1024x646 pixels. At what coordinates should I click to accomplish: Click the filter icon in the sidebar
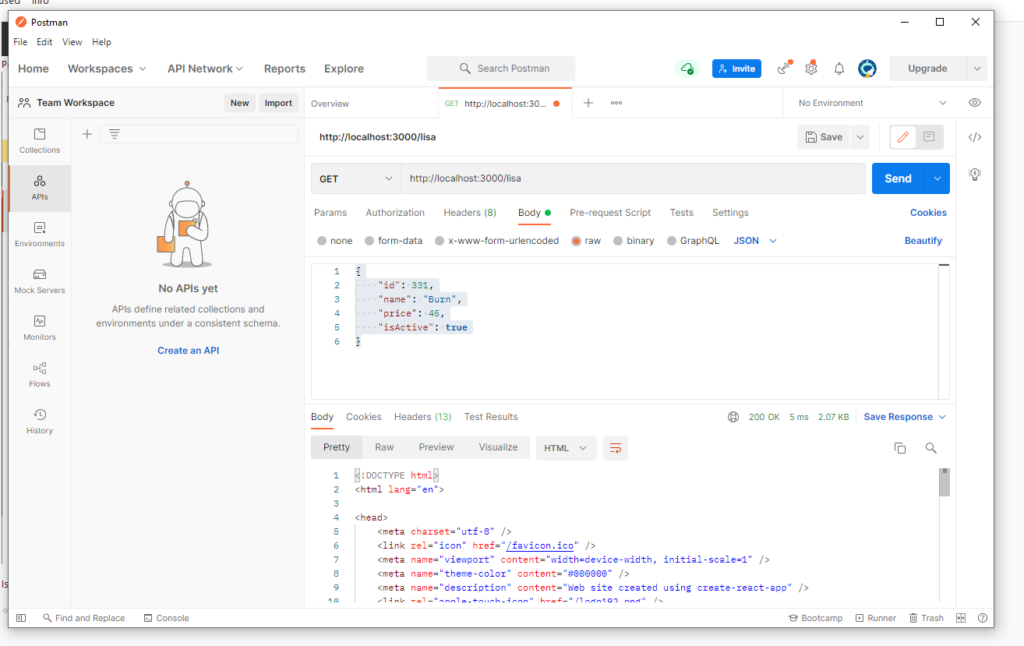114,134
